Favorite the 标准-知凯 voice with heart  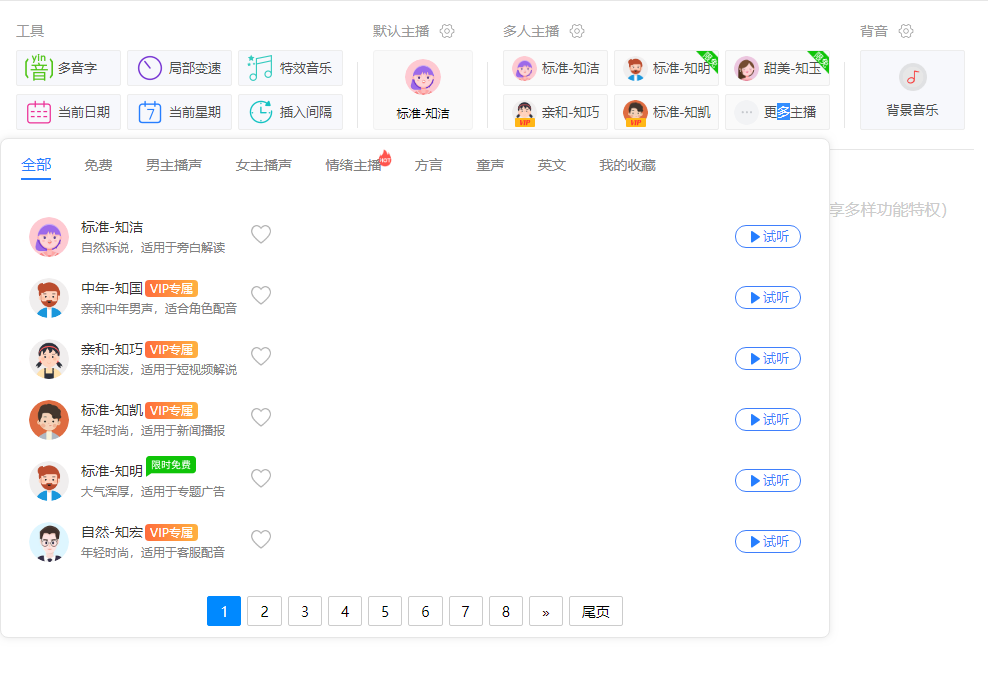[x=261, y=418]
